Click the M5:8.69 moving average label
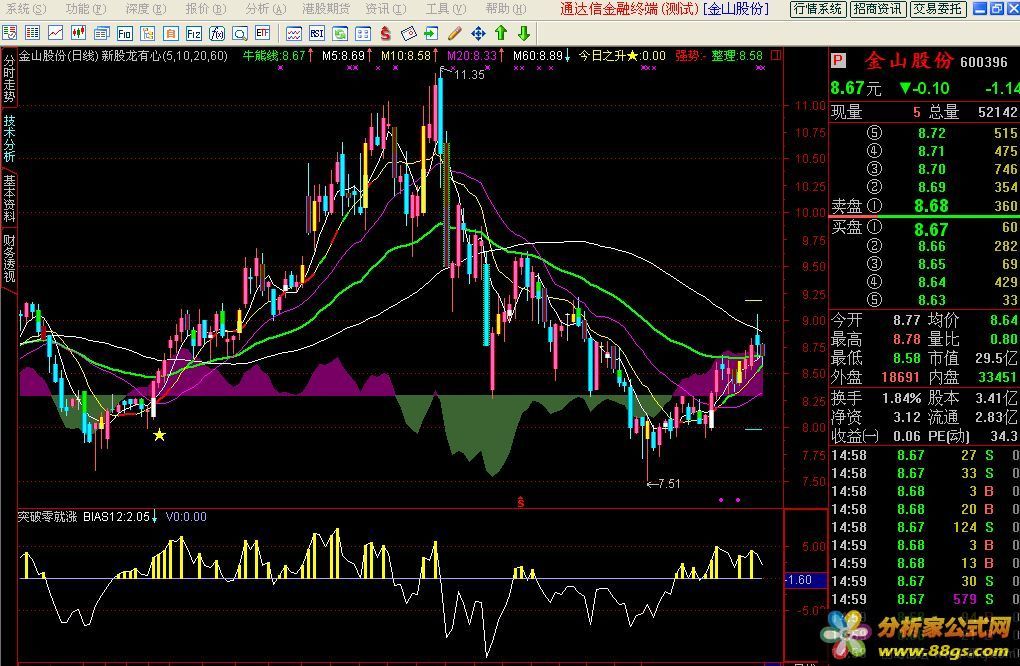 (343, 56)
